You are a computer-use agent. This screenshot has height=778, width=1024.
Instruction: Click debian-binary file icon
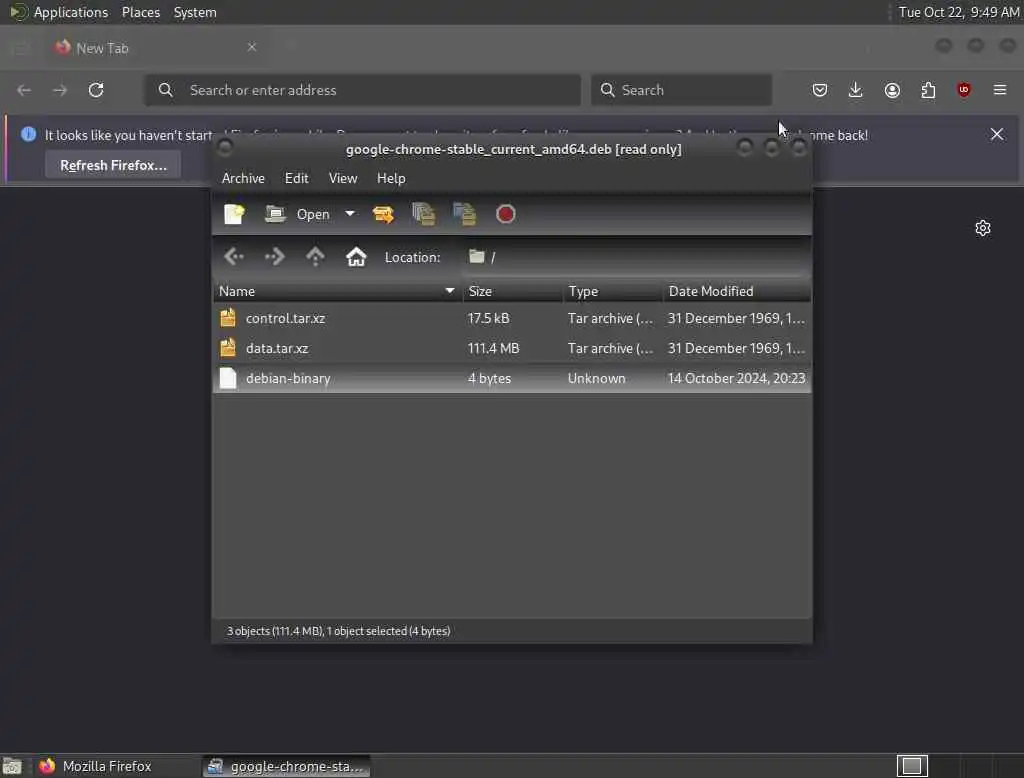228,378
